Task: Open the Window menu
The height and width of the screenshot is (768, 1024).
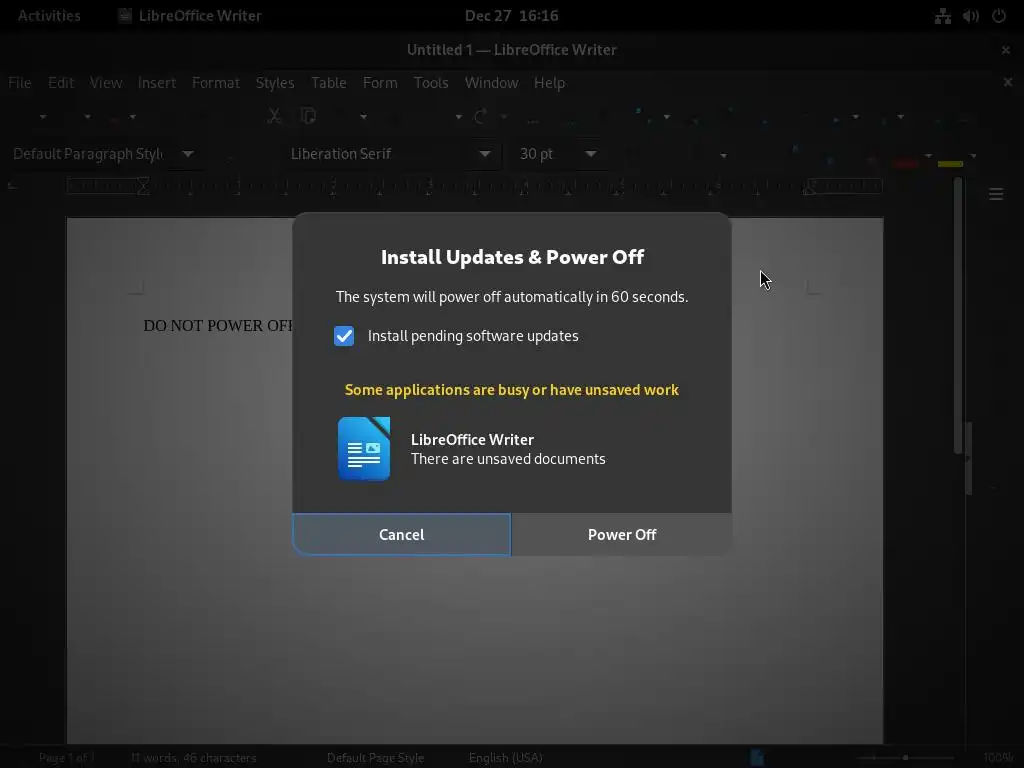Action: (491, 83)
